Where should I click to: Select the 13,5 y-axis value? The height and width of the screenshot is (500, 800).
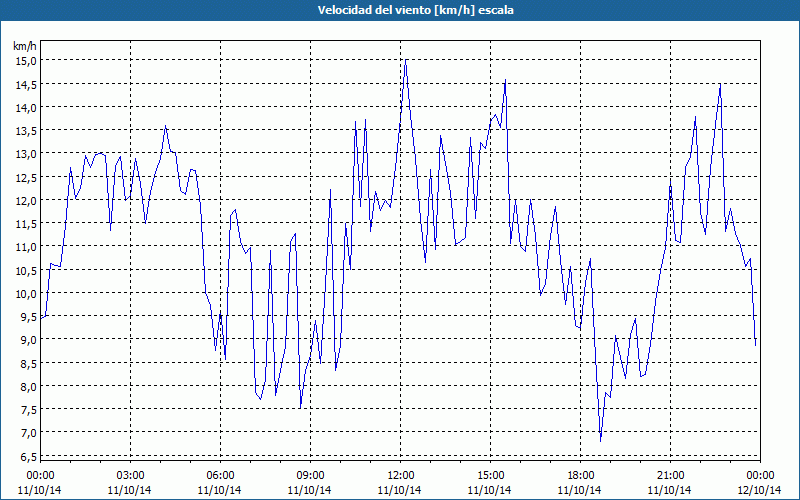pos(26,131)
